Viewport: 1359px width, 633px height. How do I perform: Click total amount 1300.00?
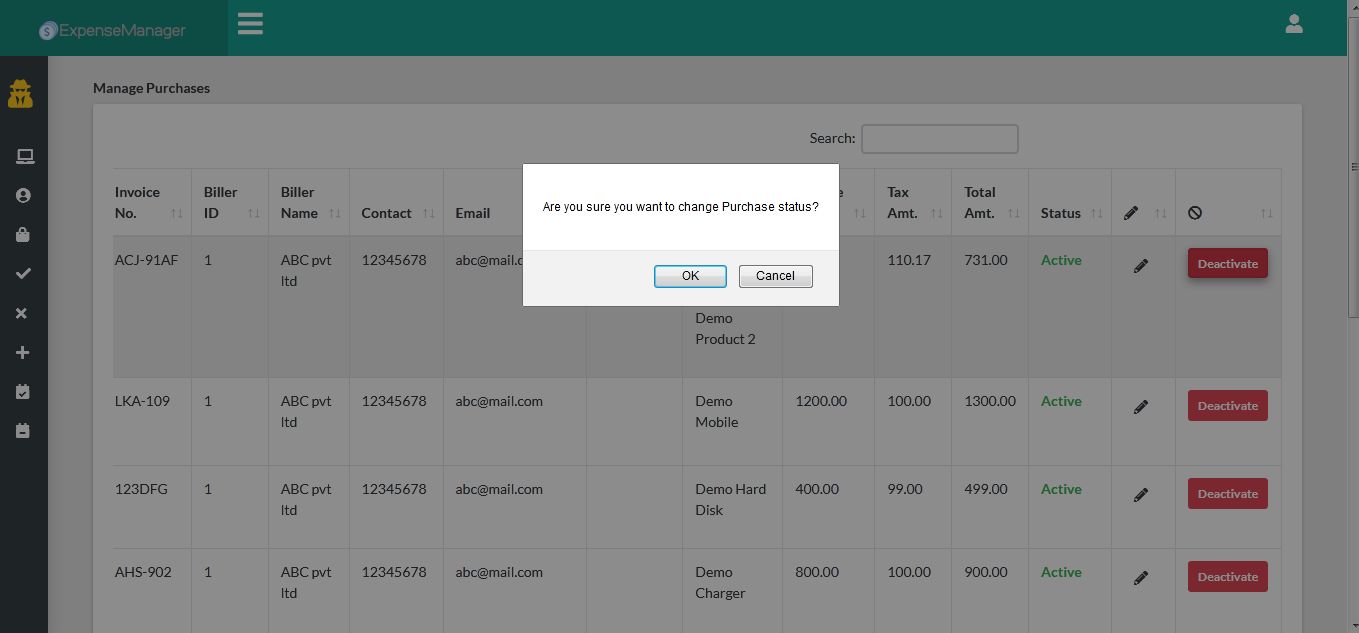(990, 401)
